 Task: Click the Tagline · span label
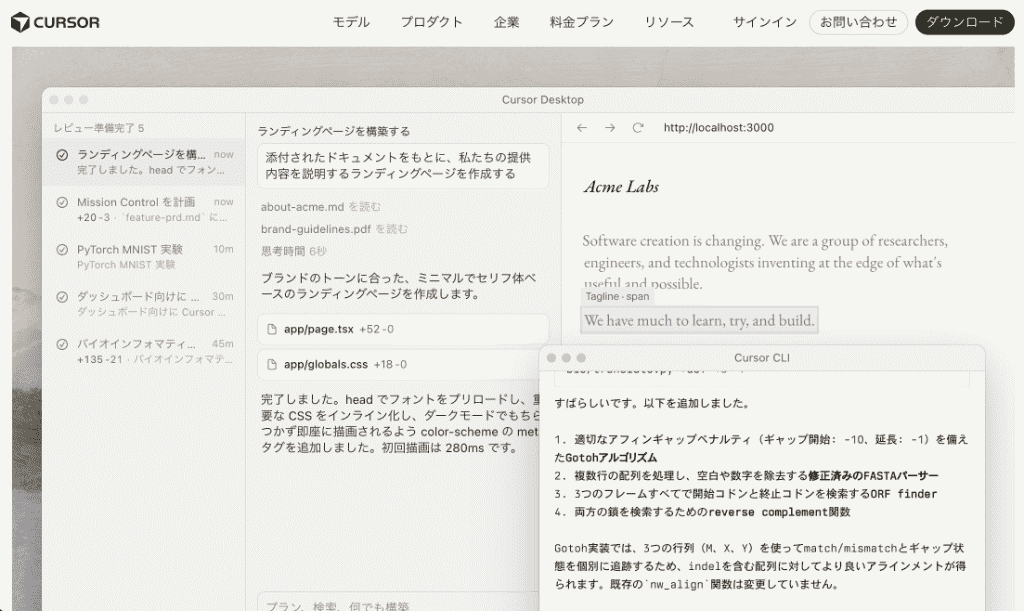(x=617, y=296)
